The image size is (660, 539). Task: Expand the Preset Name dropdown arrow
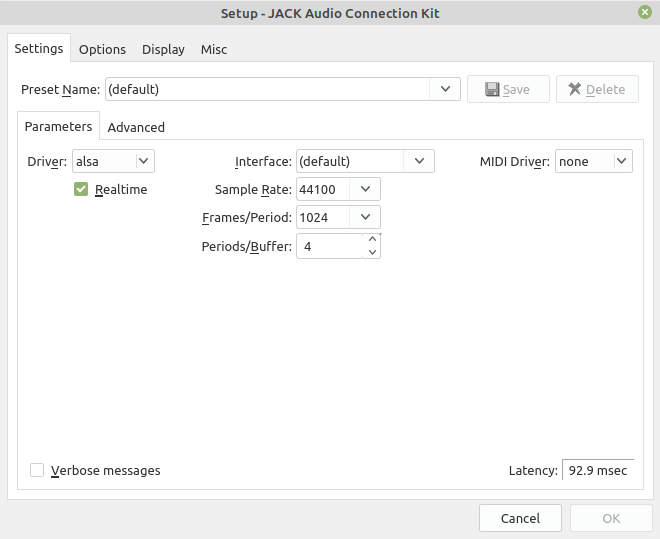tap(445, 89)
